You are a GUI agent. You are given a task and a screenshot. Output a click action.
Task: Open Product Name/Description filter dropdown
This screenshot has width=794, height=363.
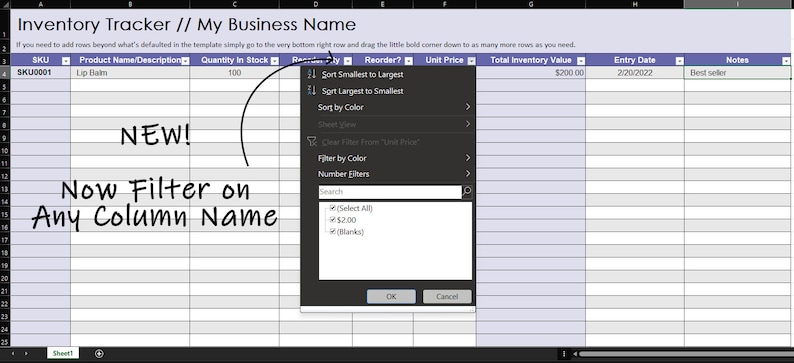point(185,61)
